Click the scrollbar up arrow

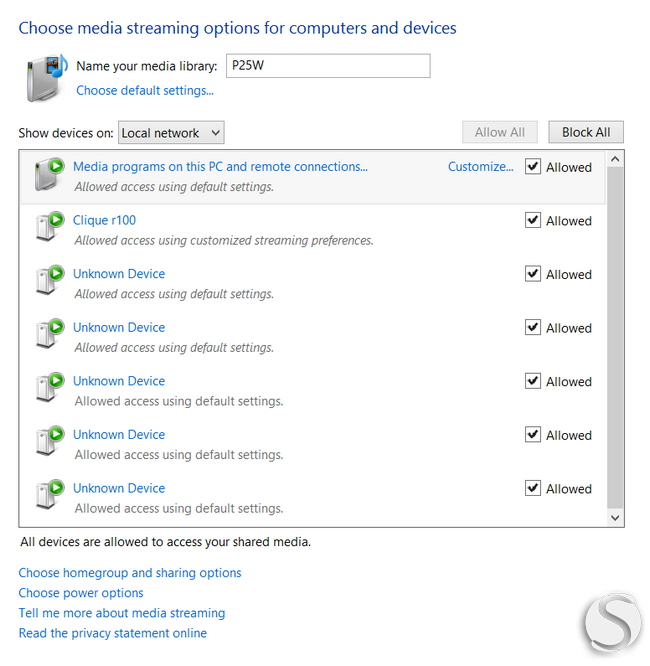[x=615, y=160]
